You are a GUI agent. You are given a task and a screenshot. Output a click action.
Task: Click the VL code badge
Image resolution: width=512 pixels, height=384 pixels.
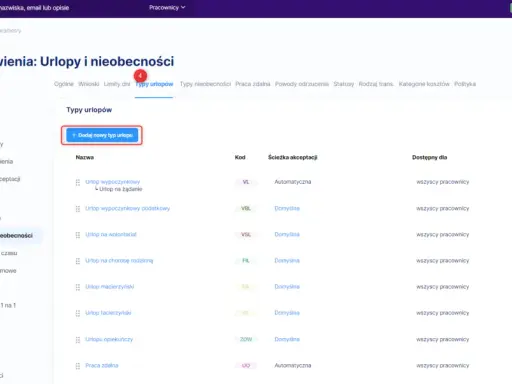click(x=246, y=182)
